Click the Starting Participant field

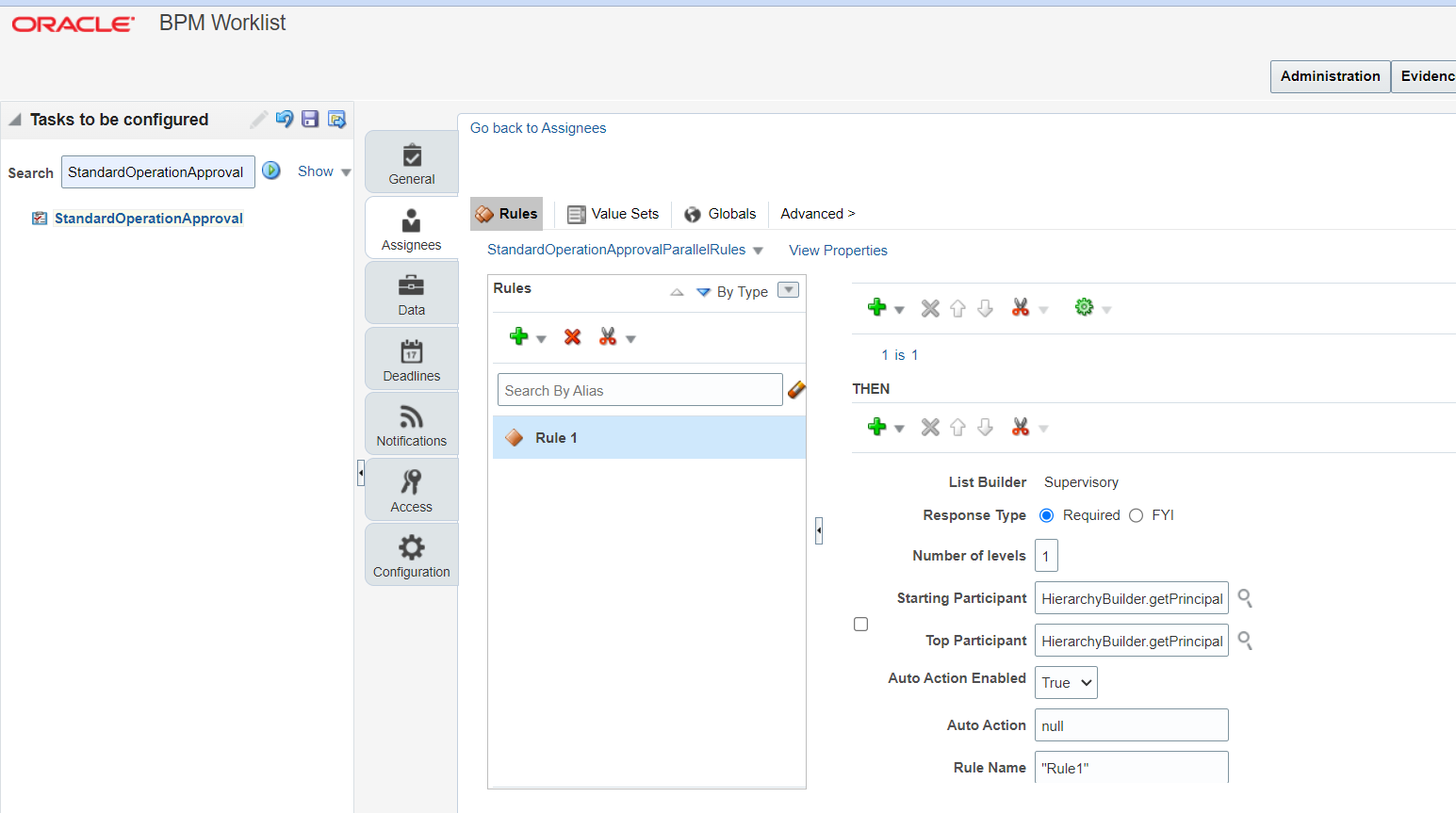pyautogui.click(x=1132, y=598)
